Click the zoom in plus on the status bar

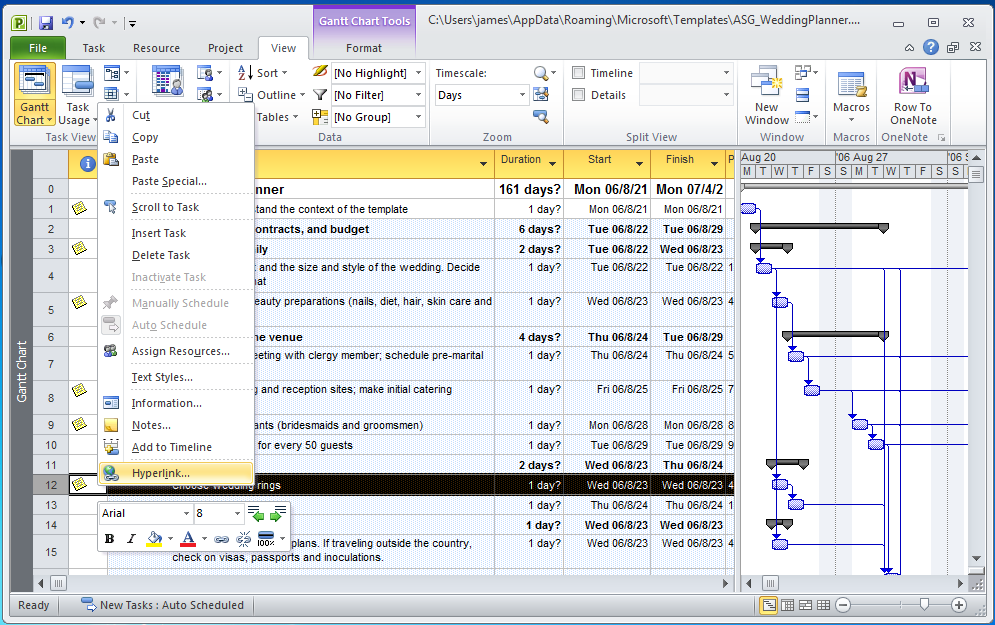click(958, 605)
